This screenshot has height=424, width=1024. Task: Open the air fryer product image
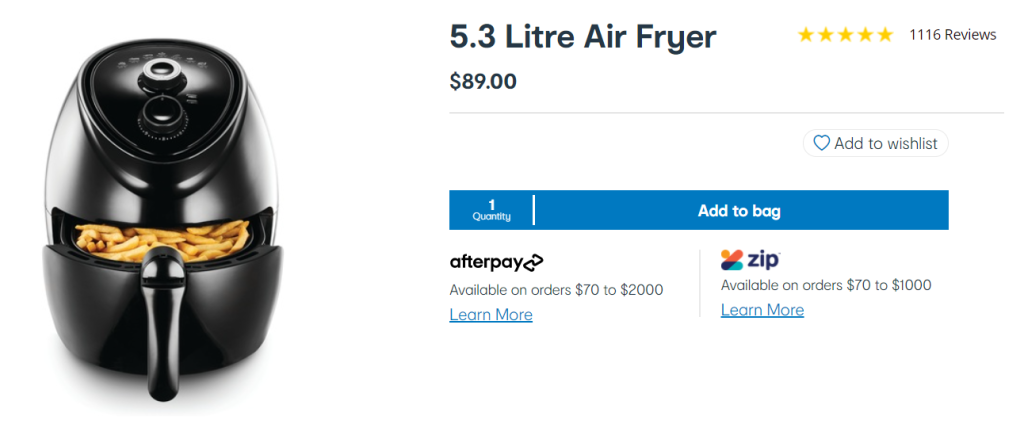coord(165,219)
